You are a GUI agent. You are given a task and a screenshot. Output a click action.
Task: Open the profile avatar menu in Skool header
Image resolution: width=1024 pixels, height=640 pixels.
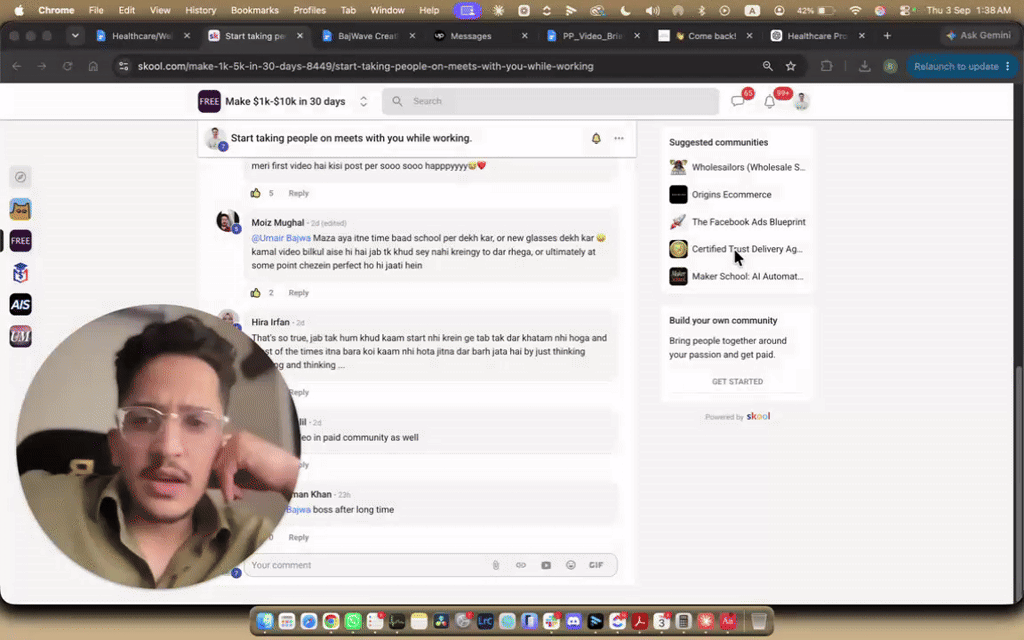801,101
